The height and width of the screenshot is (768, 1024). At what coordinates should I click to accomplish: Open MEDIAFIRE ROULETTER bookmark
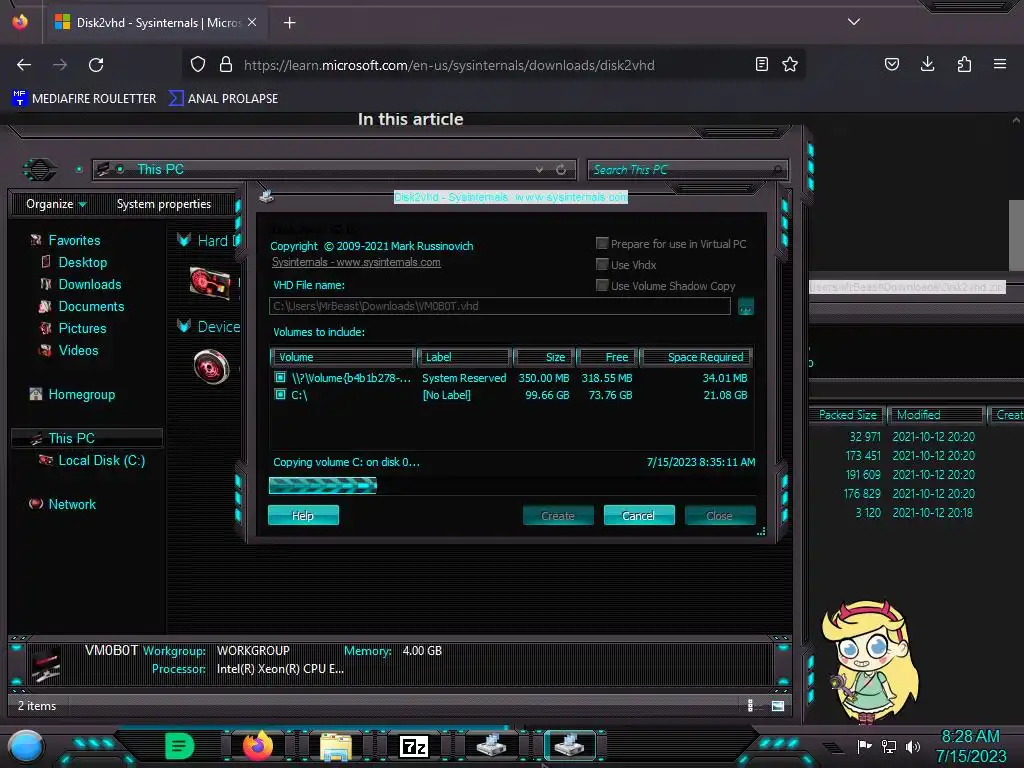(x=84, y=99)
